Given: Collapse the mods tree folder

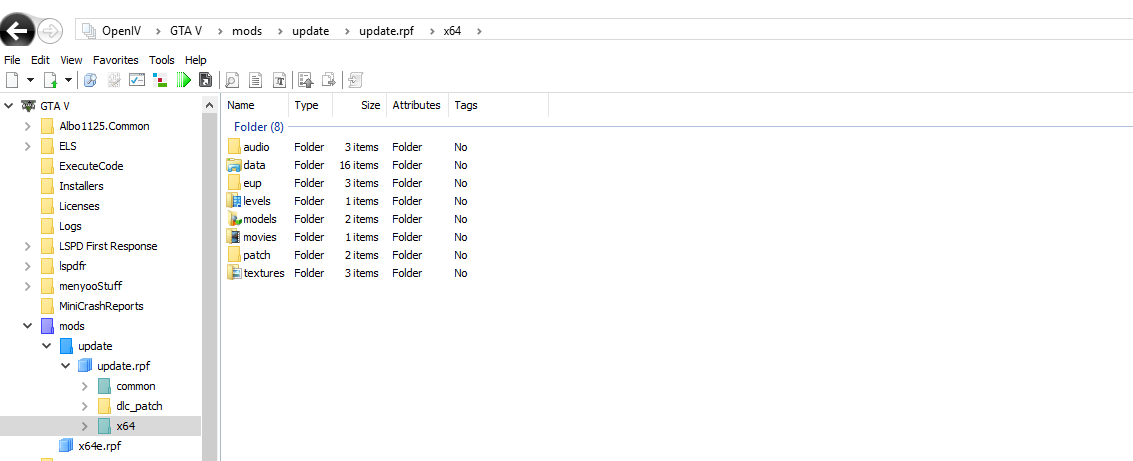Looking at the screenshot, I should [27, 326].
